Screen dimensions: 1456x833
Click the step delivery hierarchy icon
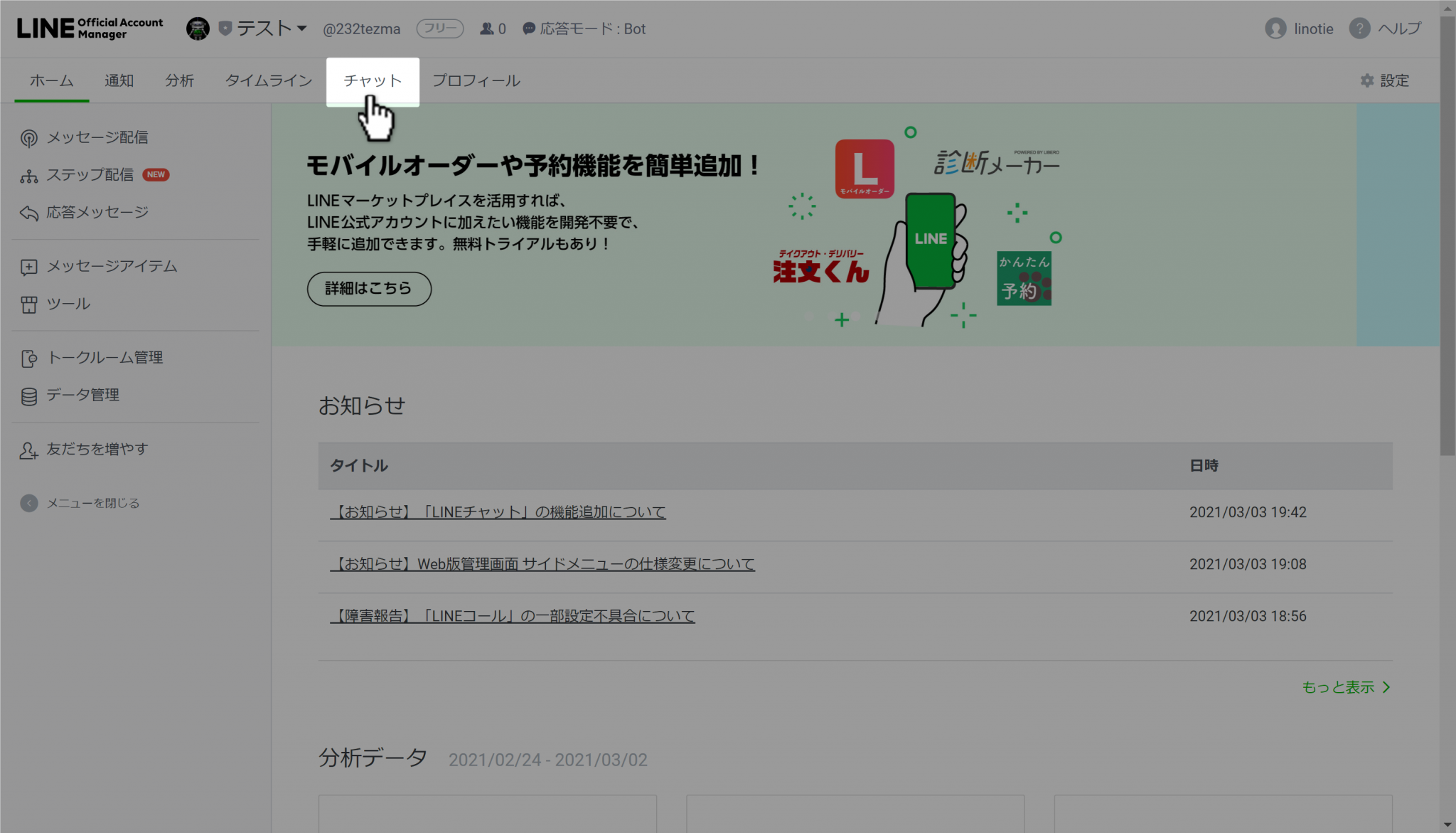coord(28,176)
